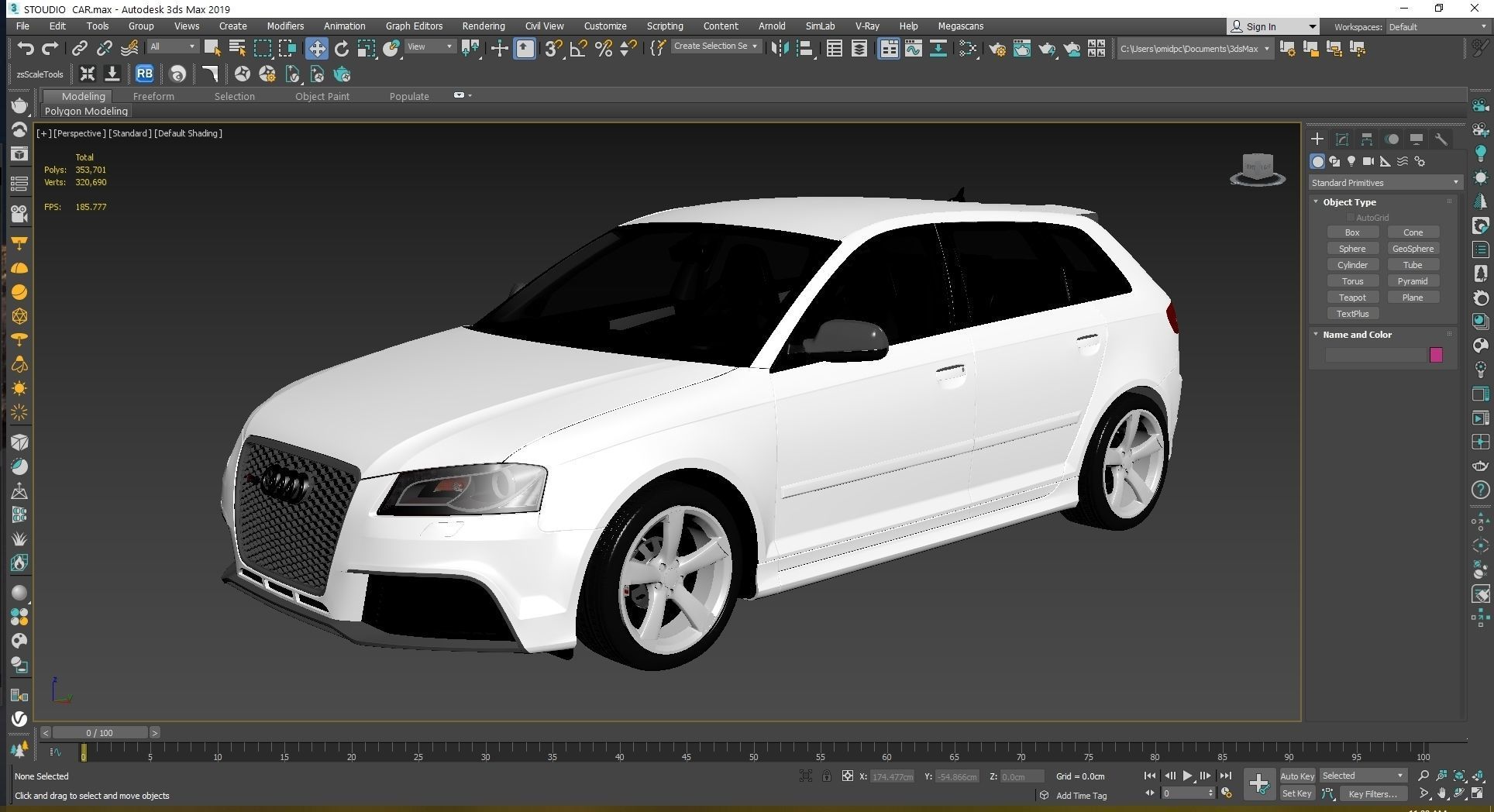Open the Display panel tab
The width and height of the screenshot is (1494, 812).
click(1417, 139)
